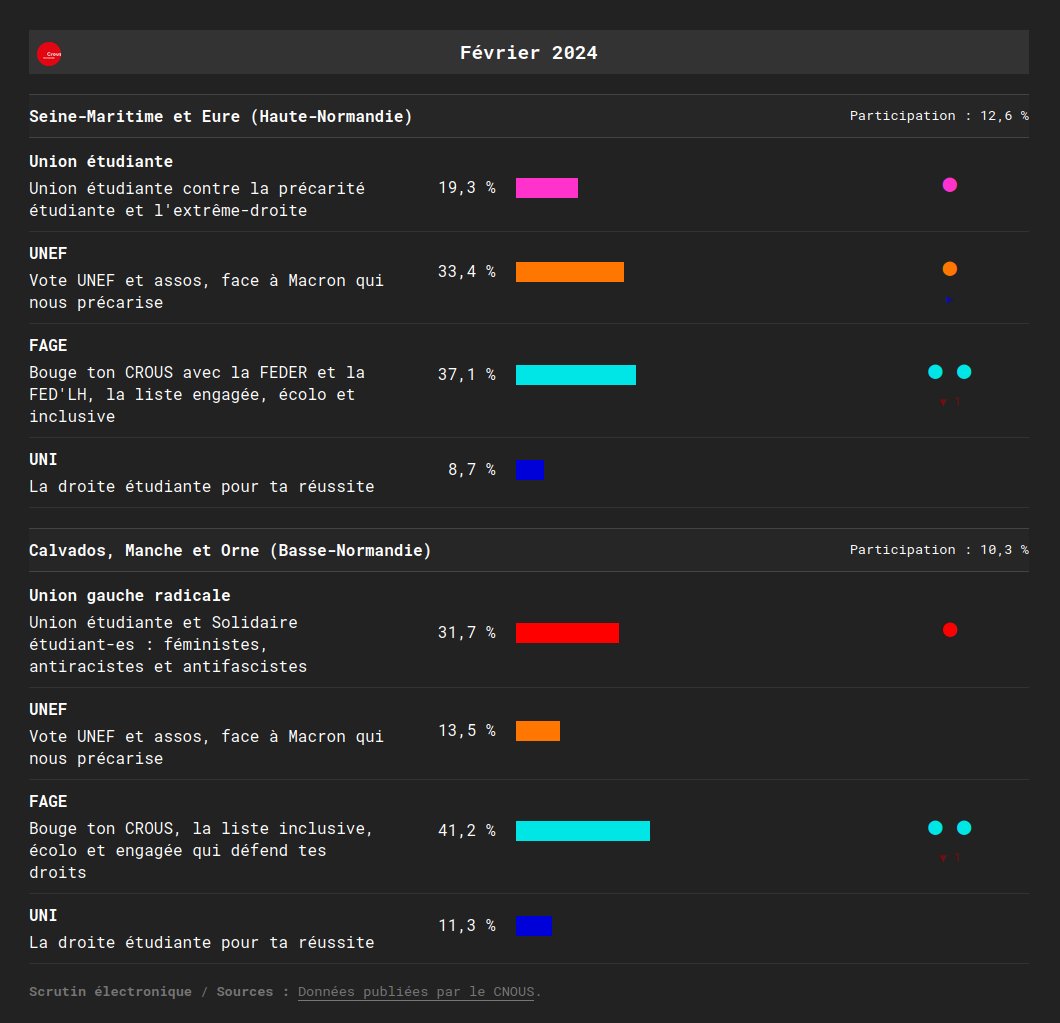Click the UNI list name in Haute-Normandie
1060x1023 pixels.
coord(43,460)
